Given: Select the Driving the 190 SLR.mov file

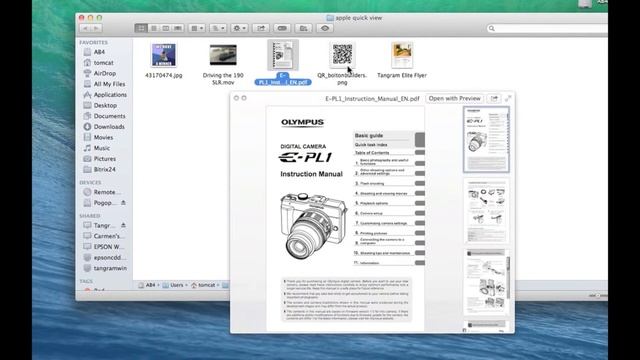Looking at the screenshot, I should pyautogui.click(x=223, y=55).
